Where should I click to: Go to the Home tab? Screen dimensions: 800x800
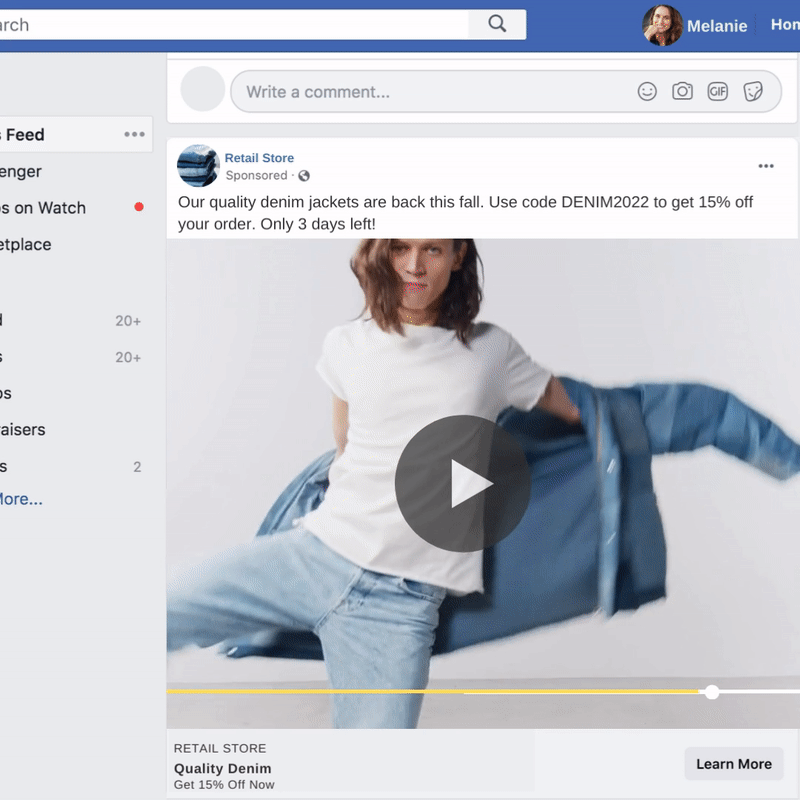pos(785,24)
